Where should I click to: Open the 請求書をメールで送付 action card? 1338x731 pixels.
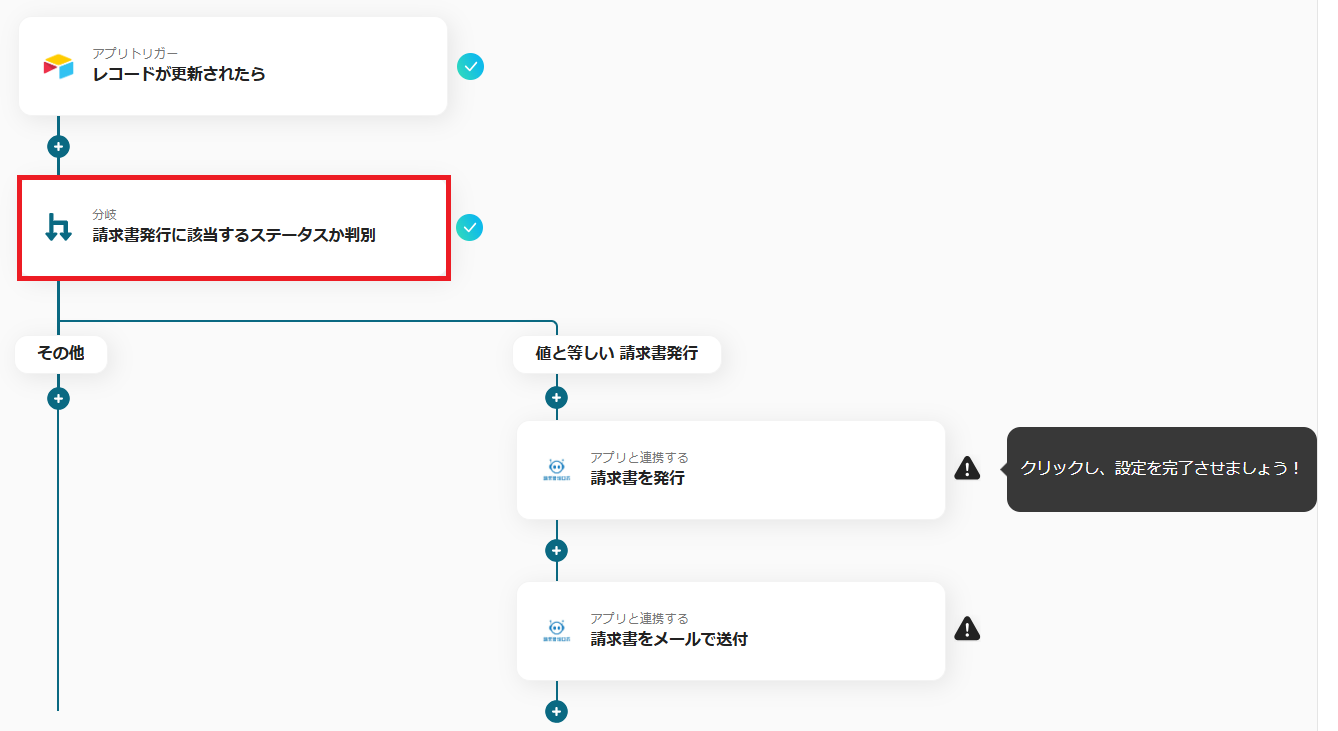[x=731, y=631]
